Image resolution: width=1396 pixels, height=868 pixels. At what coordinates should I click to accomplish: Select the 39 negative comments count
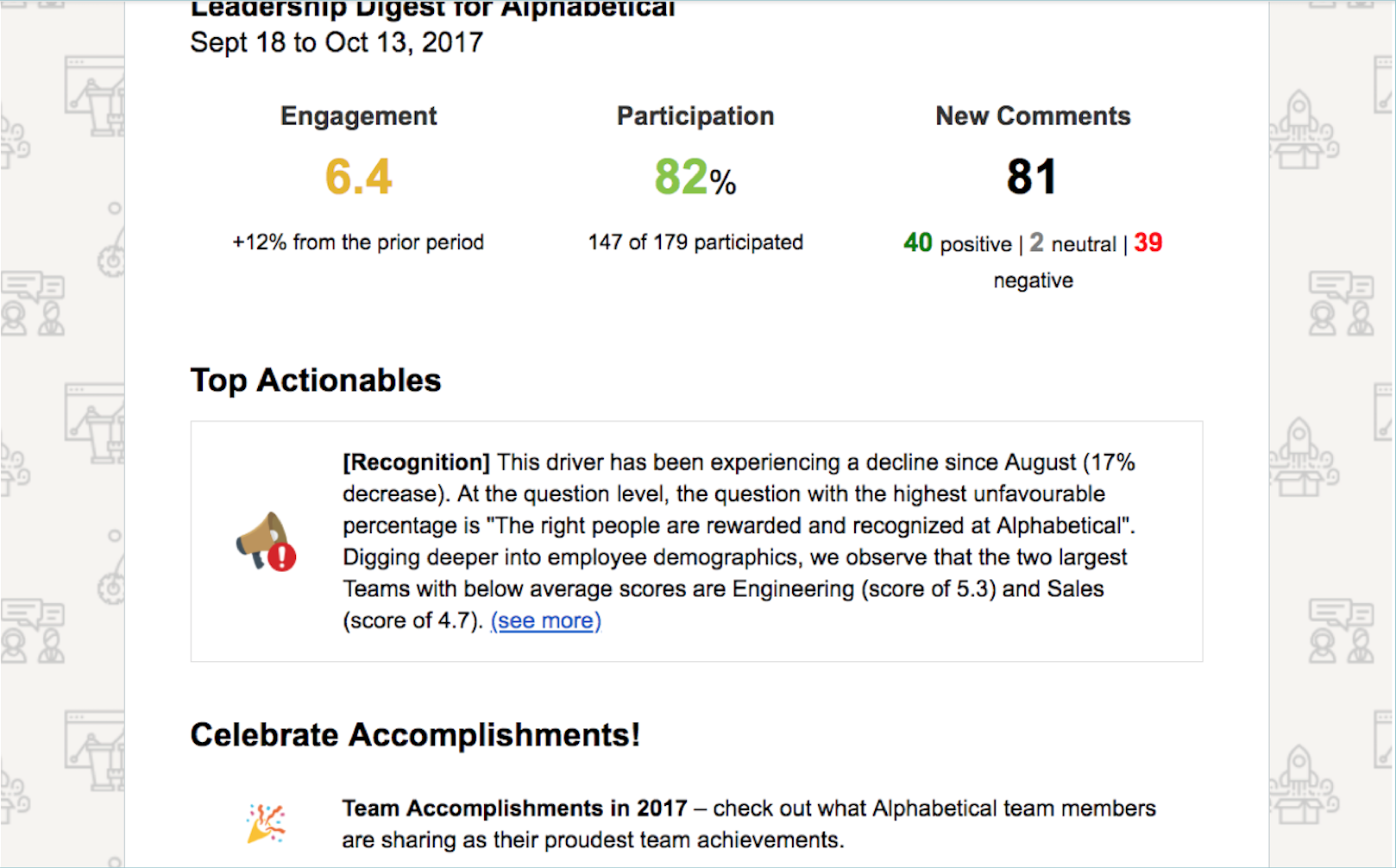[x=1148, y=242]
